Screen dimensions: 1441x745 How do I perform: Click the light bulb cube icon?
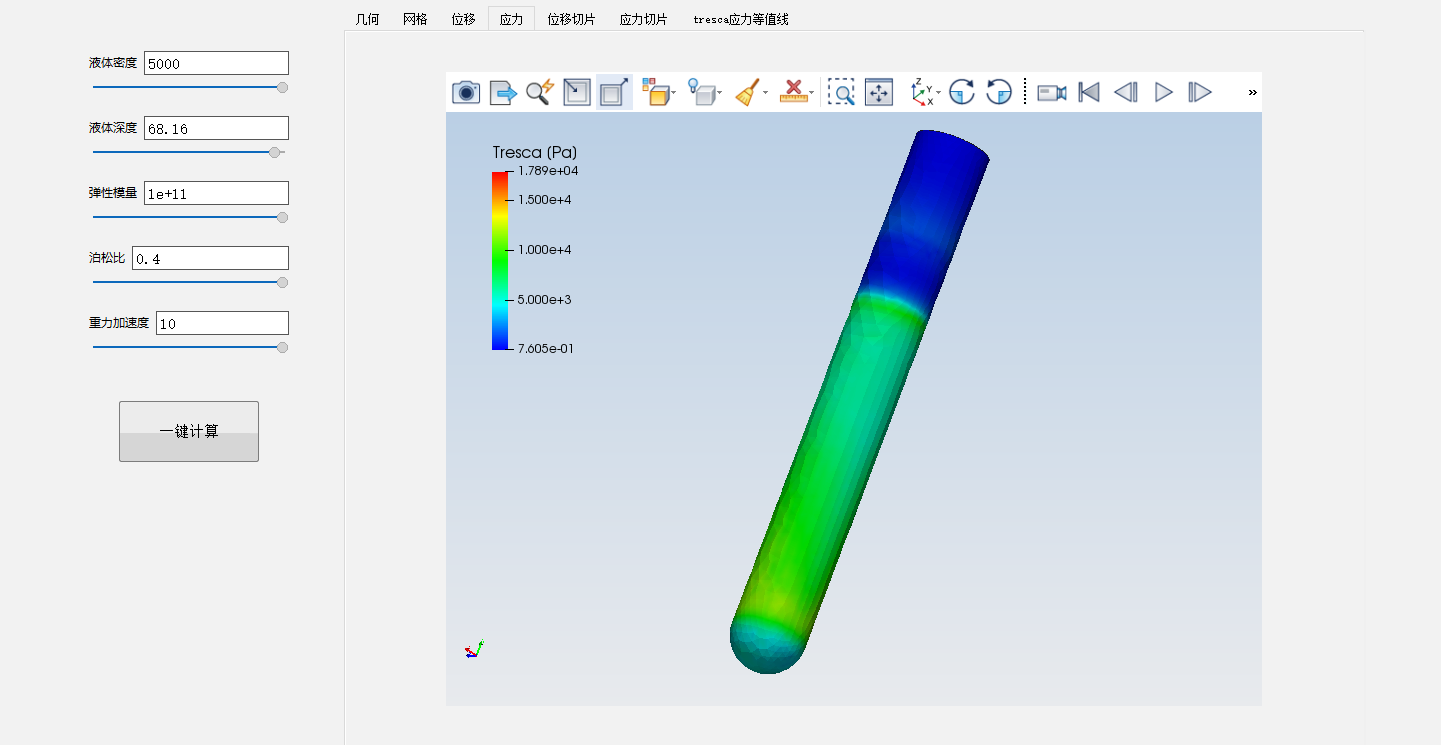702,92
